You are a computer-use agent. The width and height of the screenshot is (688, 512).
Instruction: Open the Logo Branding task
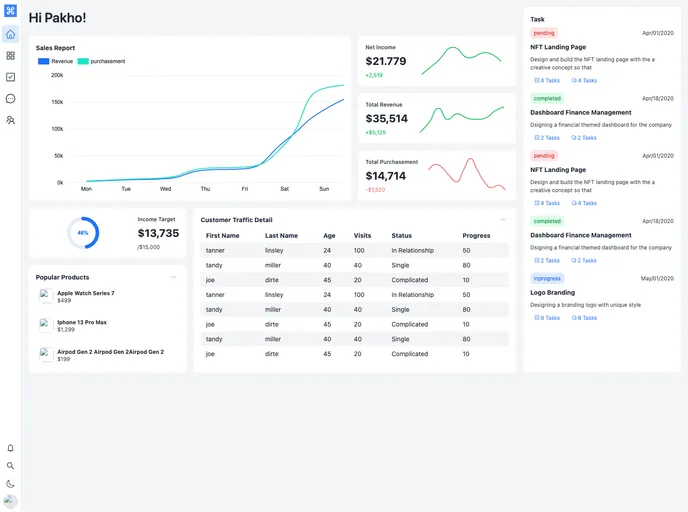point(552,292)
